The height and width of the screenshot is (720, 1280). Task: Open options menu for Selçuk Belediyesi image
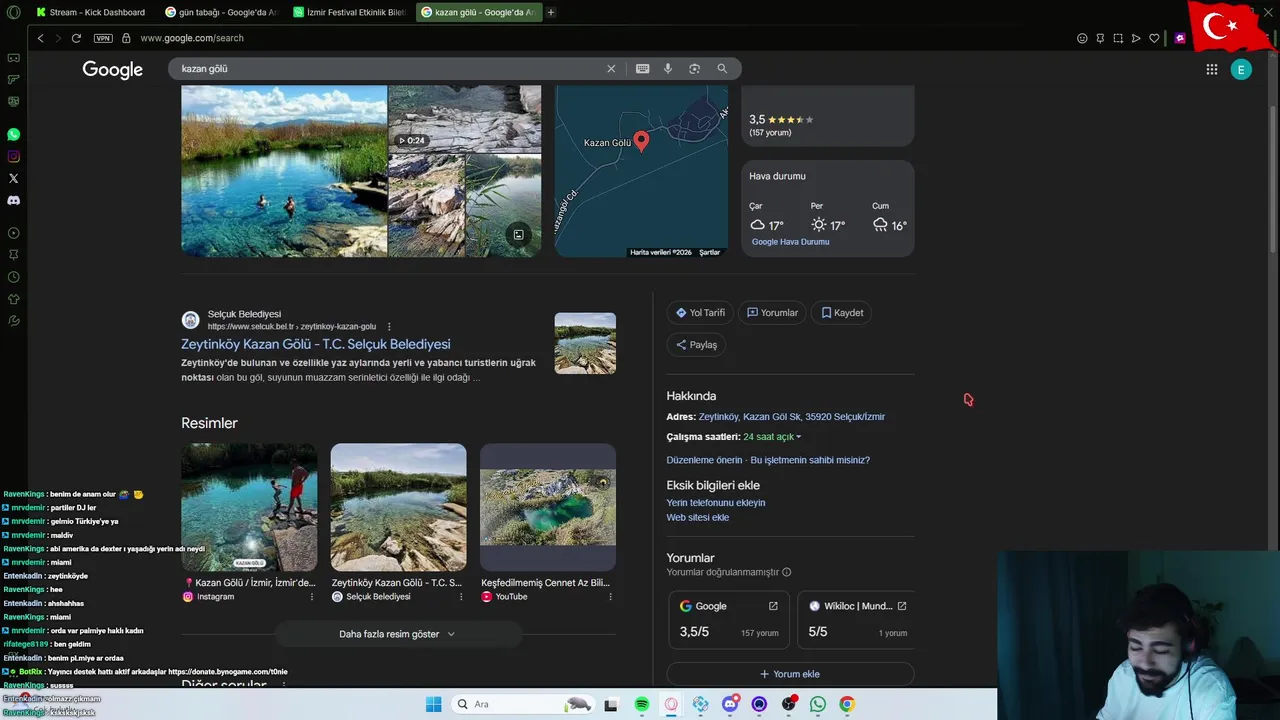(461, 597)
